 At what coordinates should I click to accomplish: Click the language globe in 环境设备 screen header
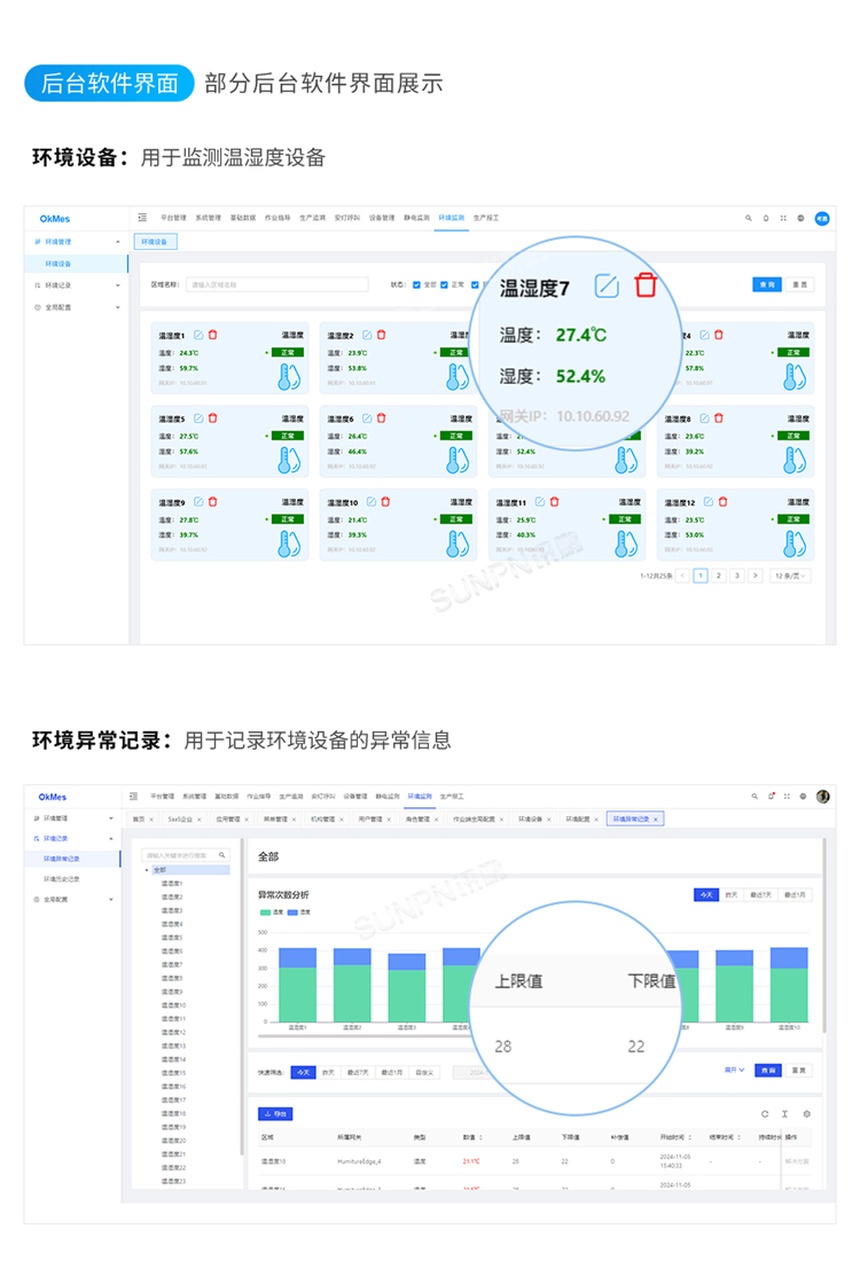801,218
